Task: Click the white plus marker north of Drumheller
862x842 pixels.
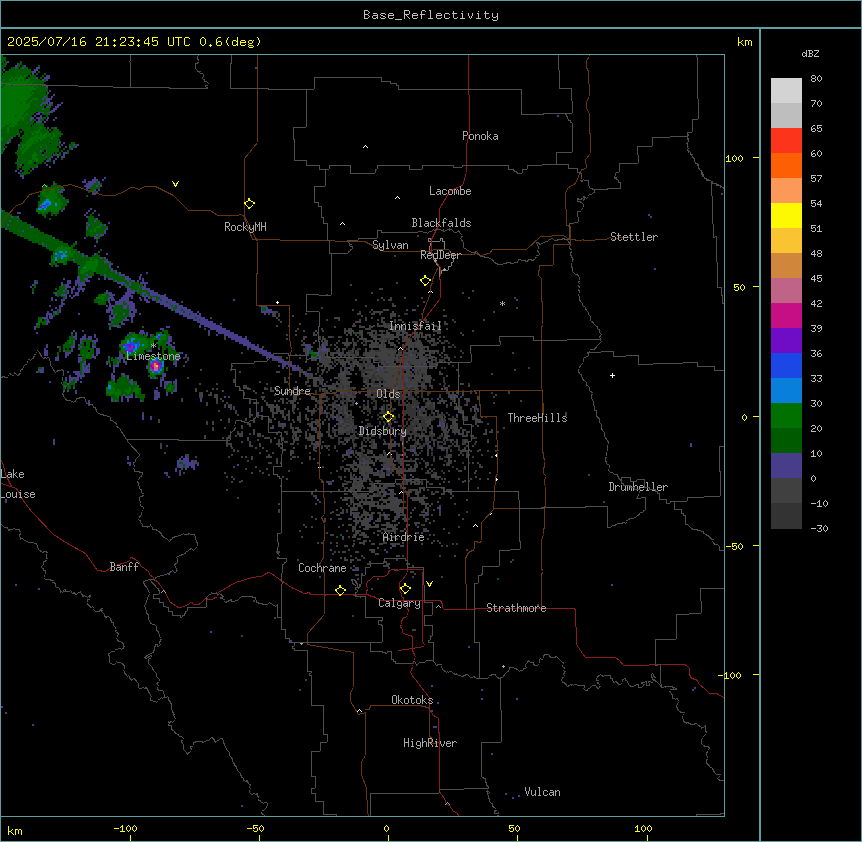Action: click(x=612, y=375)
